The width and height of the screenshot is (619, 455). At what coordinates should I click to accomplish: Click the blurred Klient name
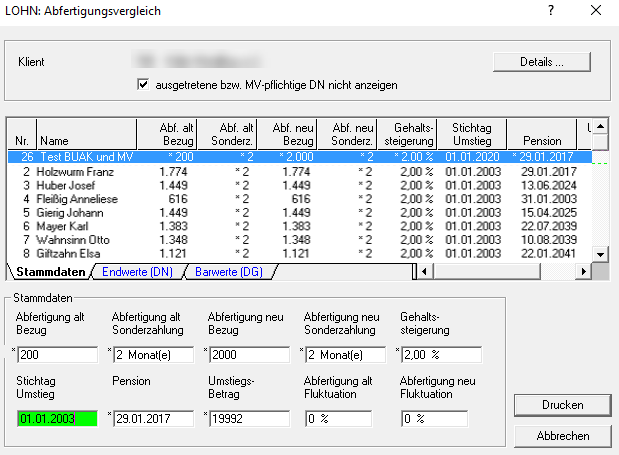[197, 61]
